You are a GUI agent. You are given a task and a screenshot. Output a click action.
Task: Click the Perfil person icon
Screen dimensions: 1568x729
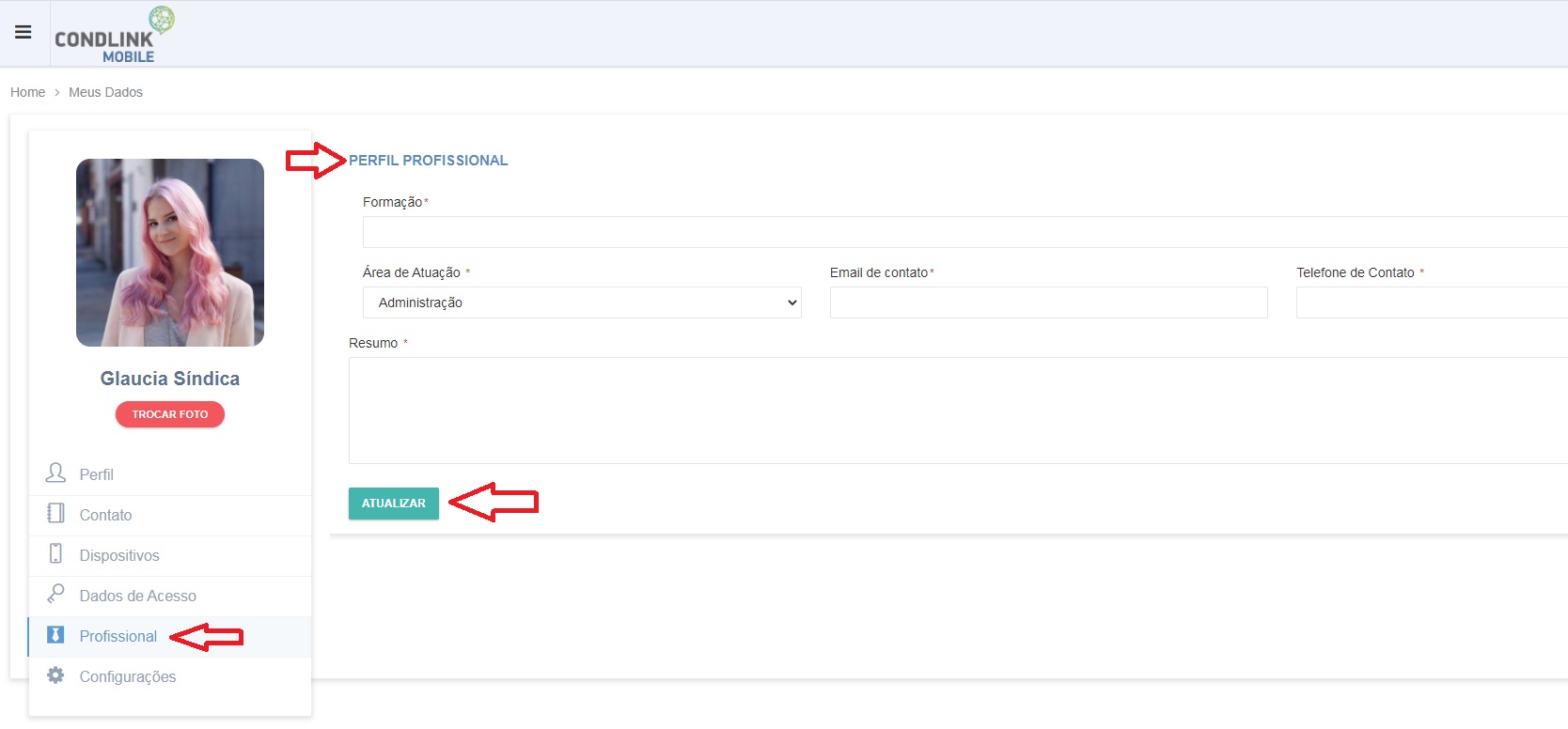click(x=55, y=473)
